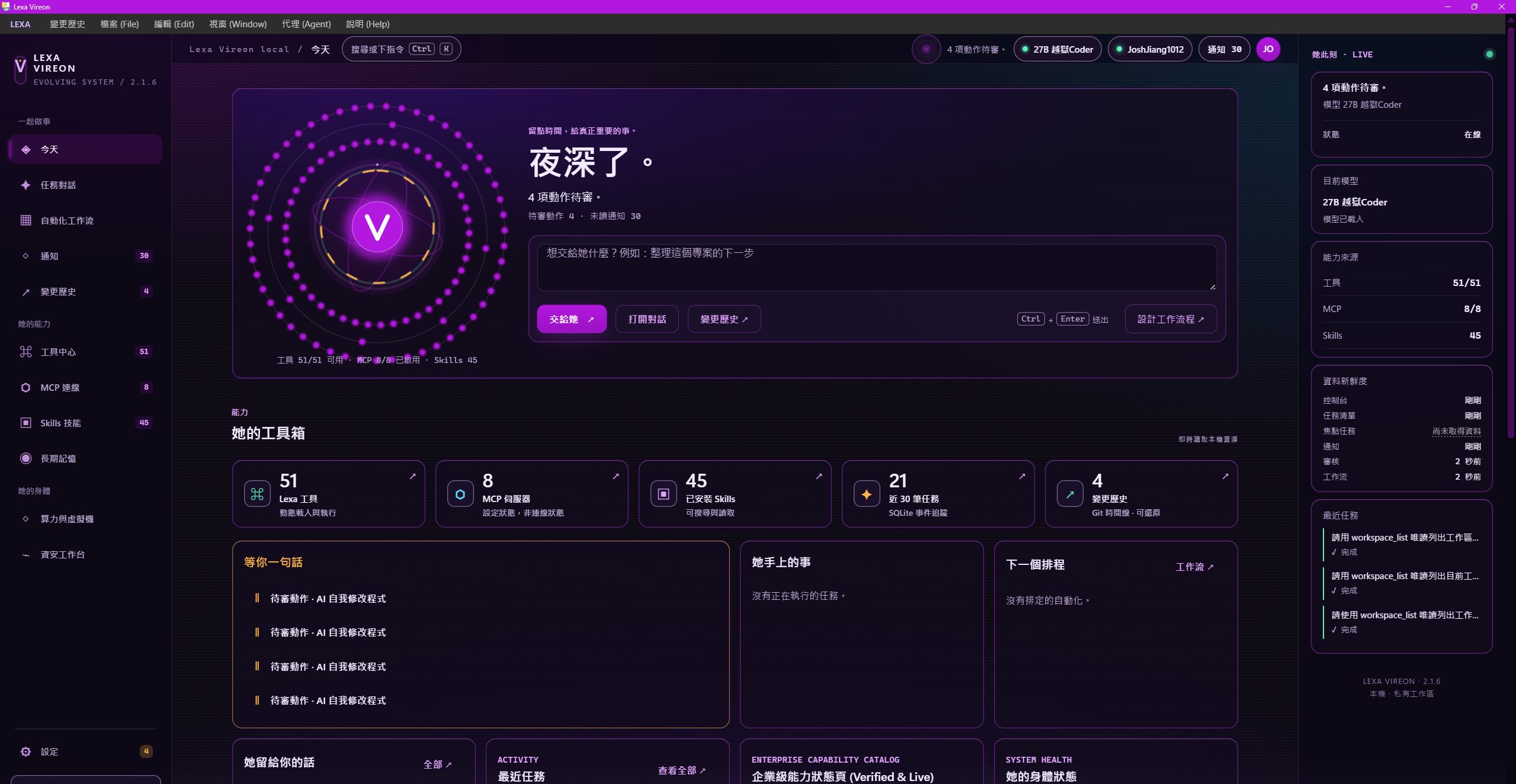This screenshot has height=784, width=1516.
Task: Click the MCP 伺服器 card hexagon icon
Action: 460,494
